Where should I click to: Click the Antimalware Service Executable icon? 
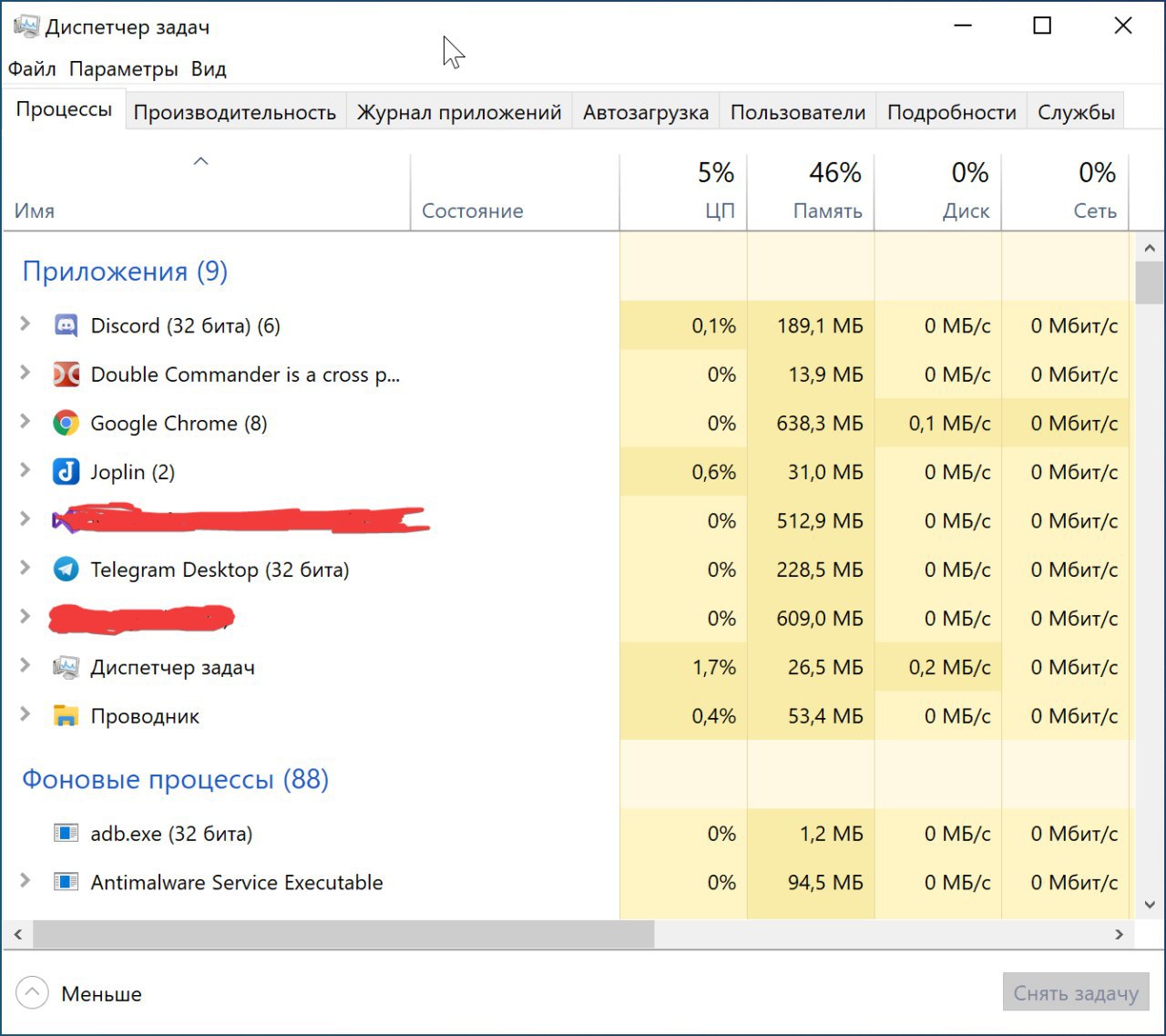point(66,882)
